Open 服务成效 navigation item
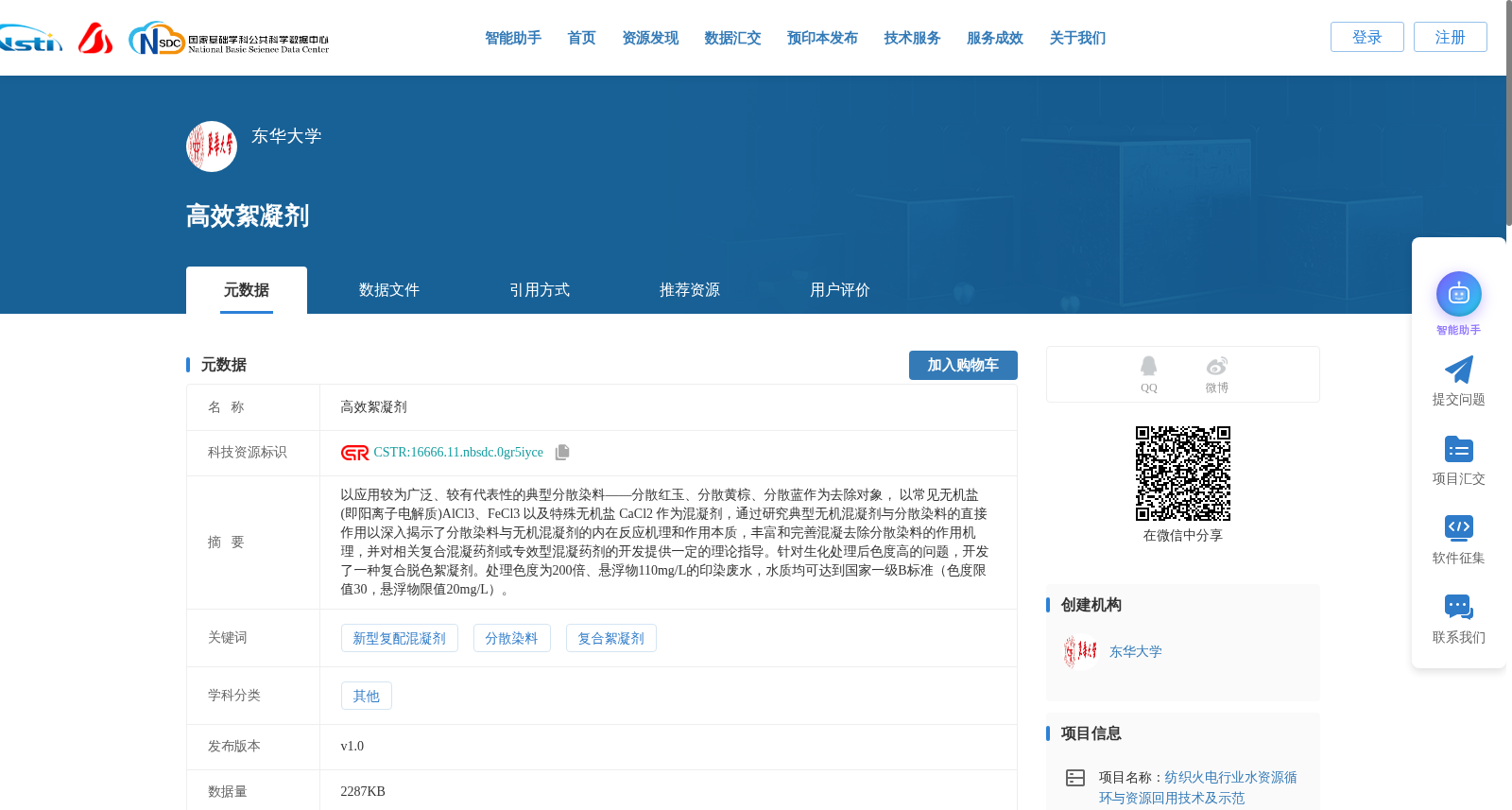Viewport: 1512px width, 810px height. point(995,38)
